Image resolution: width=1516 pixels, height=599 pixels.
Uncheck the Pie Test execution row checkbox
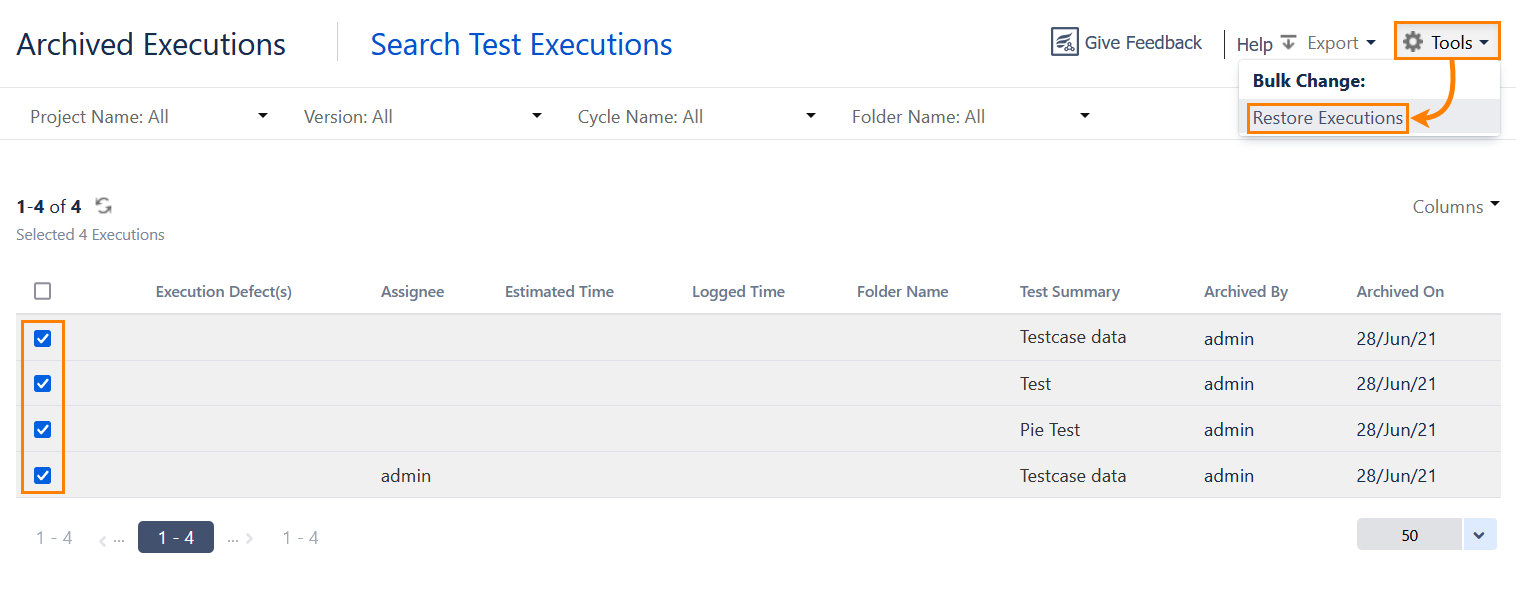point(42,430)
